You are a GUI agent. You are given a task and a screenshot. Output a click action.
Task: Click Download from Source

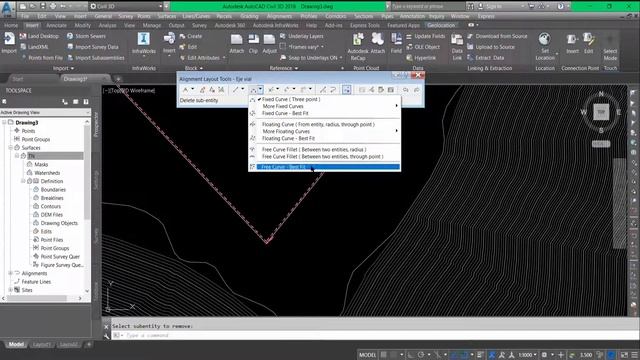pos(497,36)
